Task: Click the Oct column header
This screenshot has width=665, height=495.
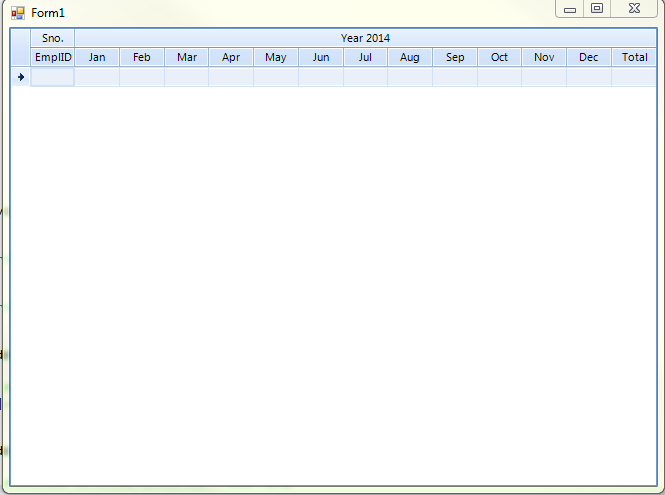Action: [x=500, y=57]
